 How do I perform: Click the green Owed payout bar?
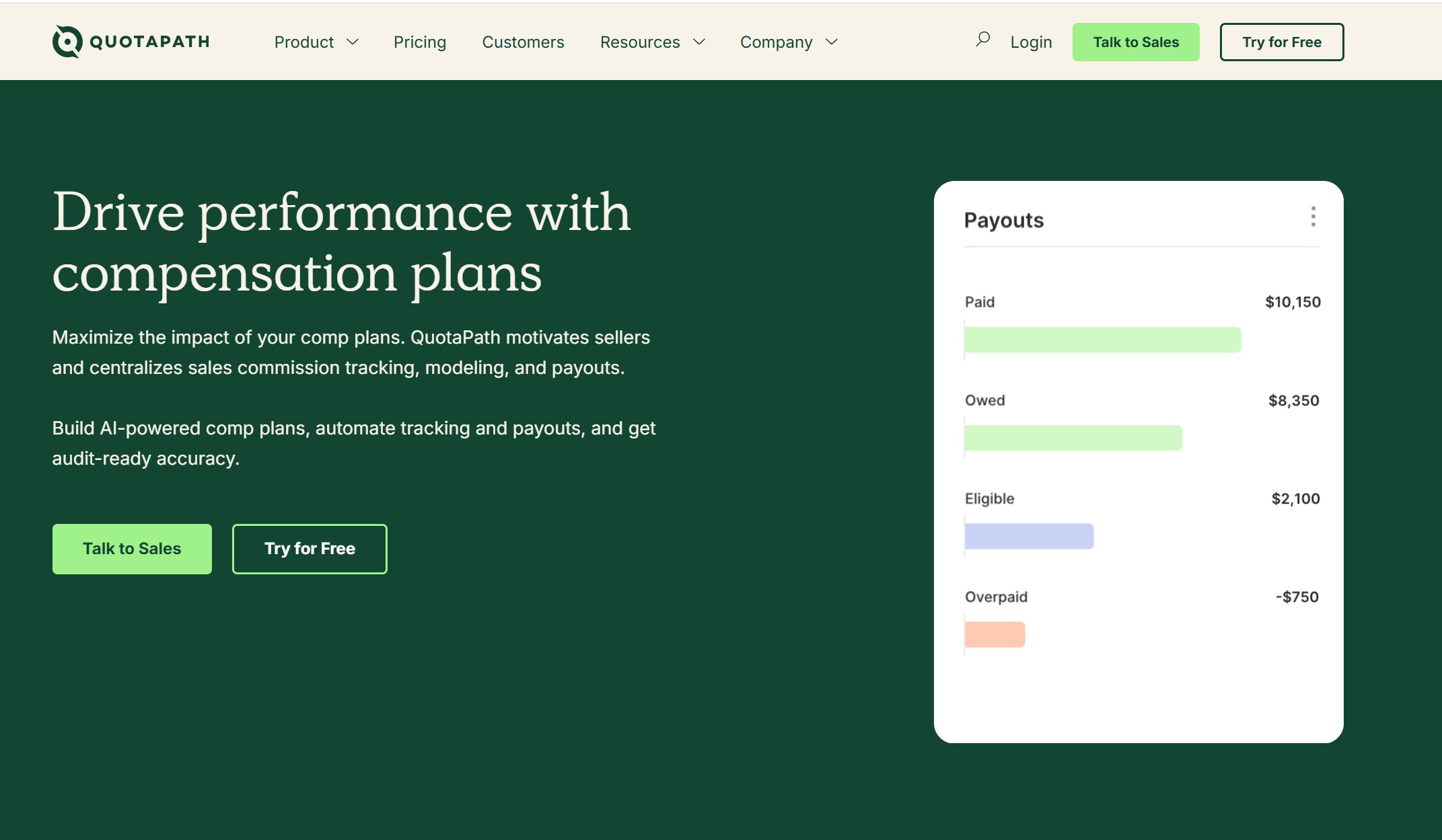[x=1073, y=438]
